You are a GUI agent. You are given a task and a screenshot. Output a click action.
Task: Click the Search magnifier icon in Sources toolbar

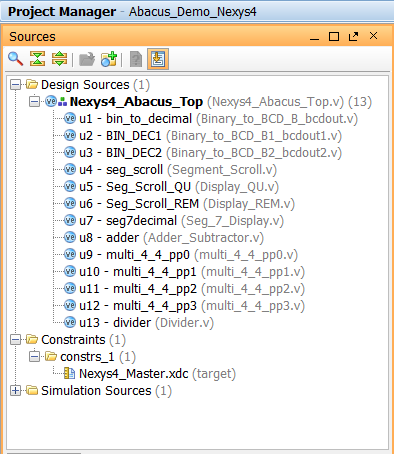tap(15, 59)
